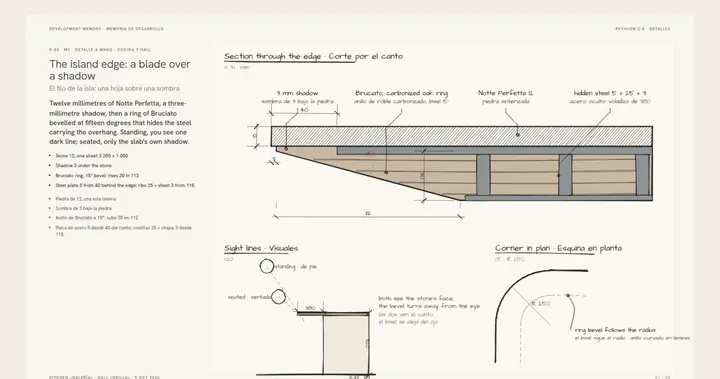Click the title 'Section through the edge · Corte por el canto'
The image size is (720, 379).
(314, 57)
